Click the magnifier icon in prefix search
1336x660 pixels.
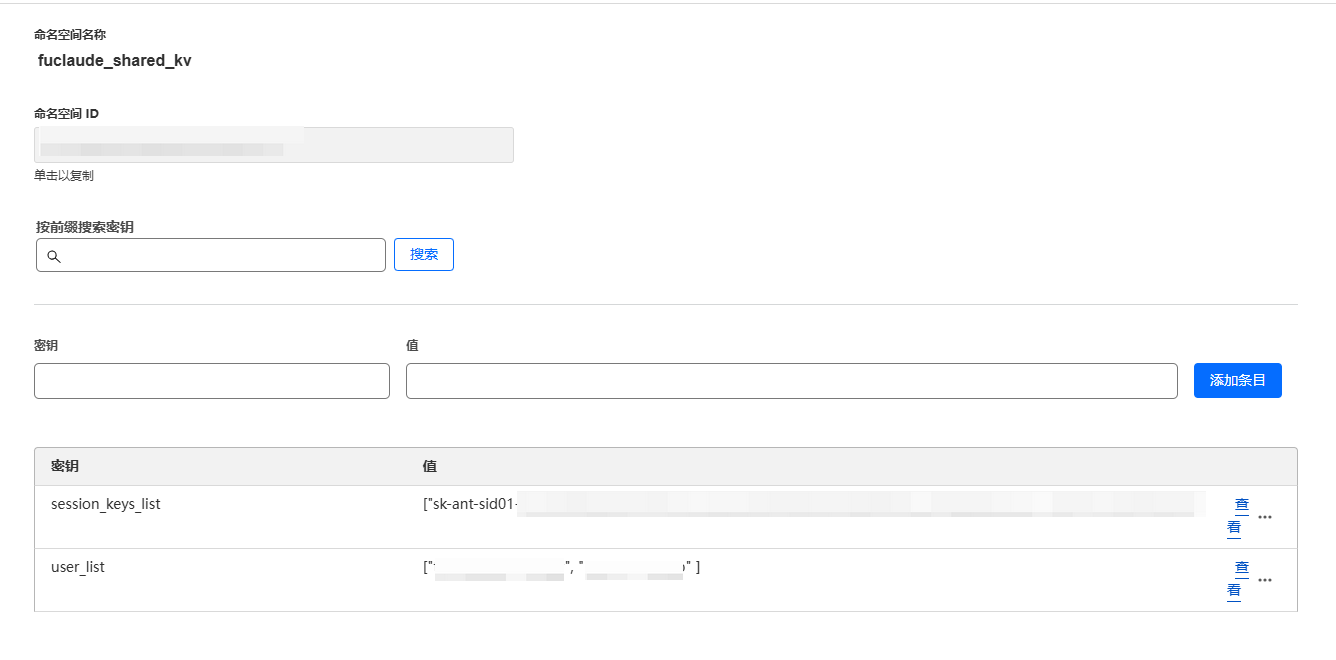[54, 256]
